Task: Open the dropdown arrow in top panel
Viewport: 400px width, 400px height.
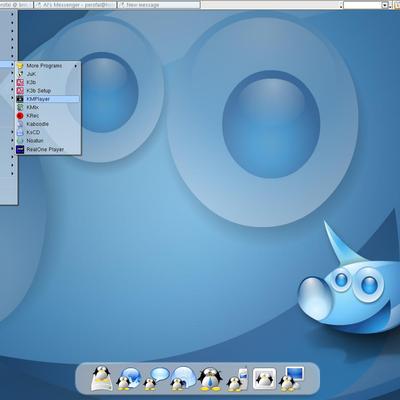Action: click(385, 5)
